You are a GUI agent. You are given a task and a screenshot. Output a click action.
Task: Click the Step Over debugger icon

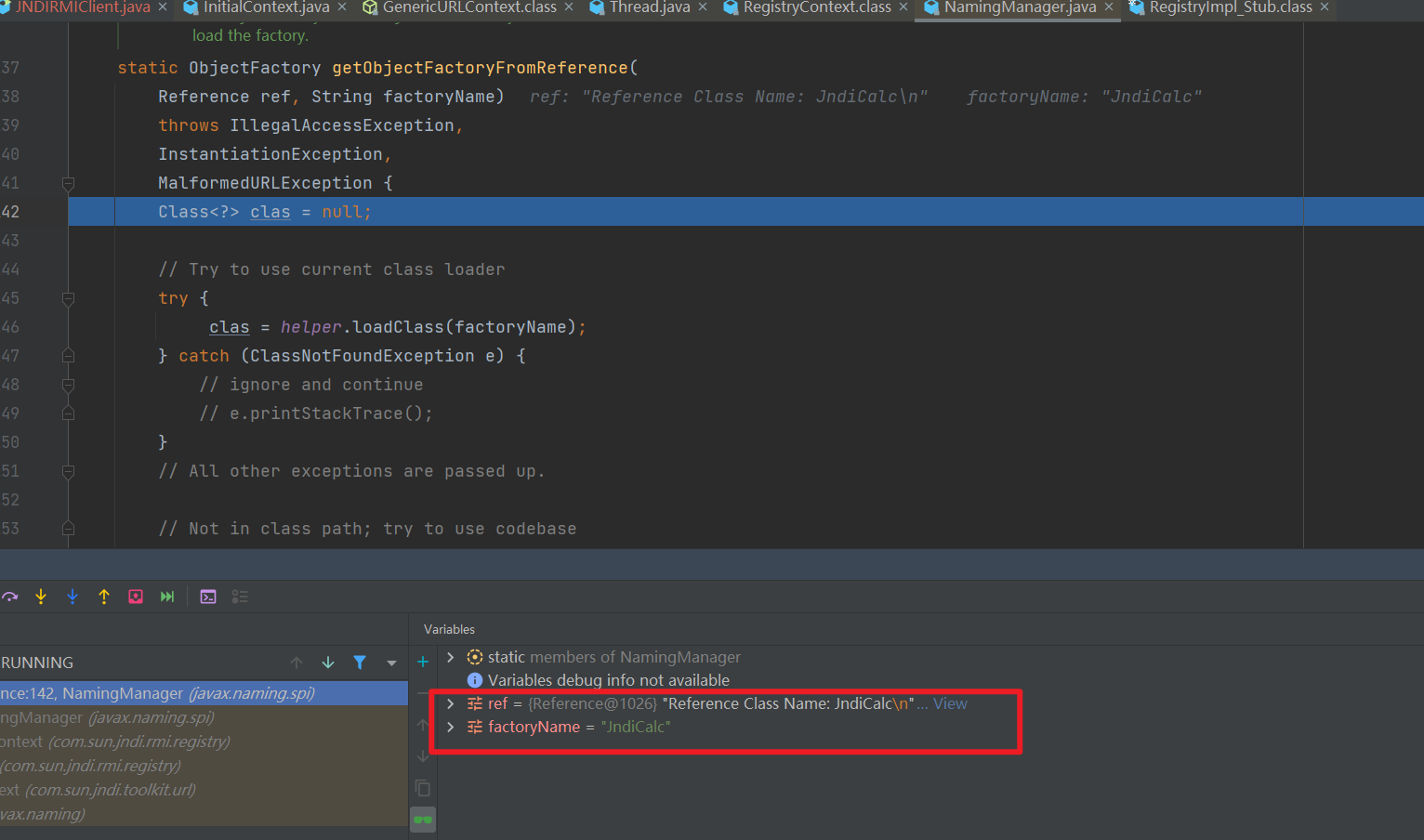(x=10, y=597)
